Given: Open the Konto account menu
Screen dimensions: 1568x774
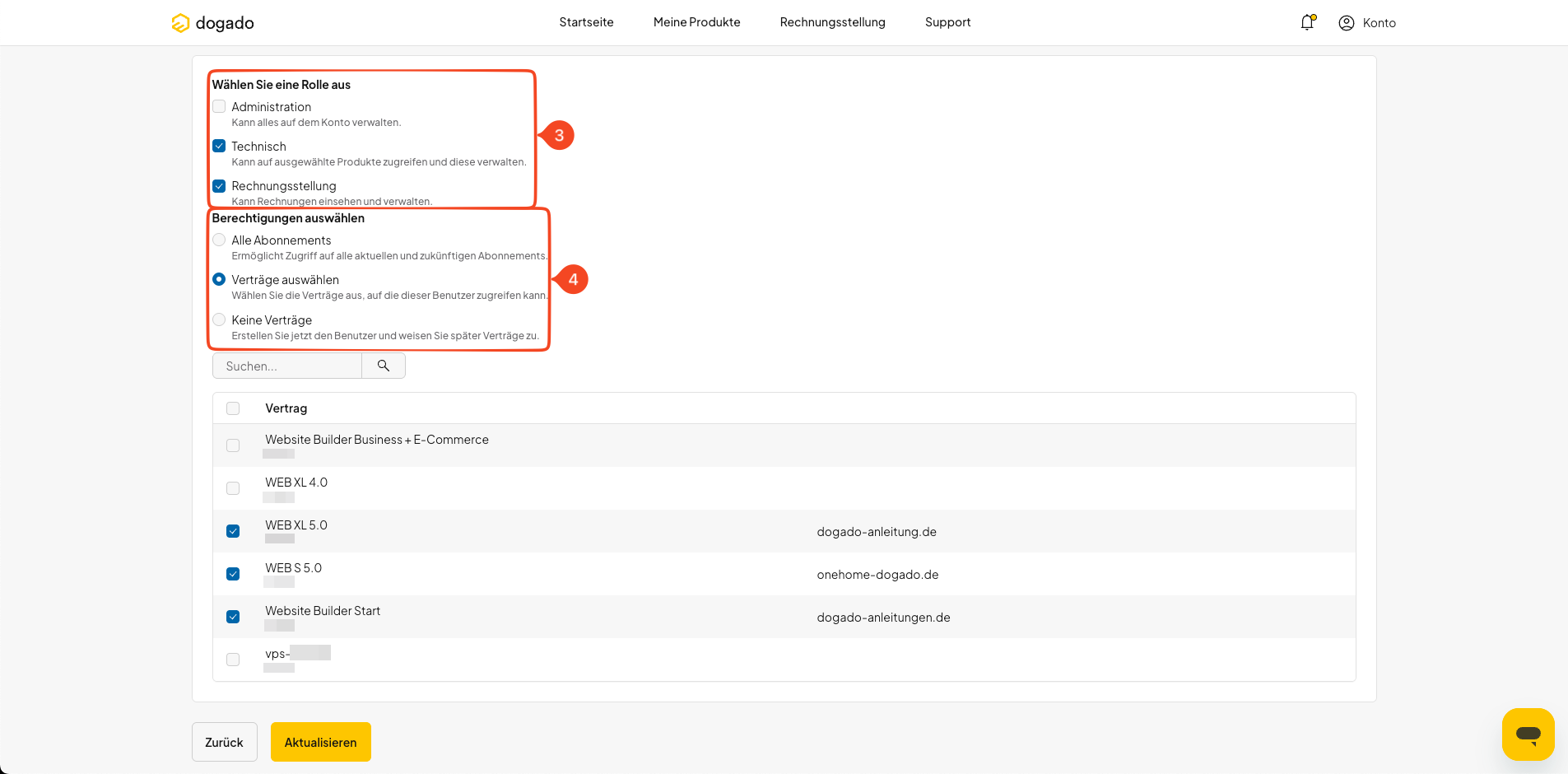Looking at the screenshot, I should click(x=1367, y=23).
